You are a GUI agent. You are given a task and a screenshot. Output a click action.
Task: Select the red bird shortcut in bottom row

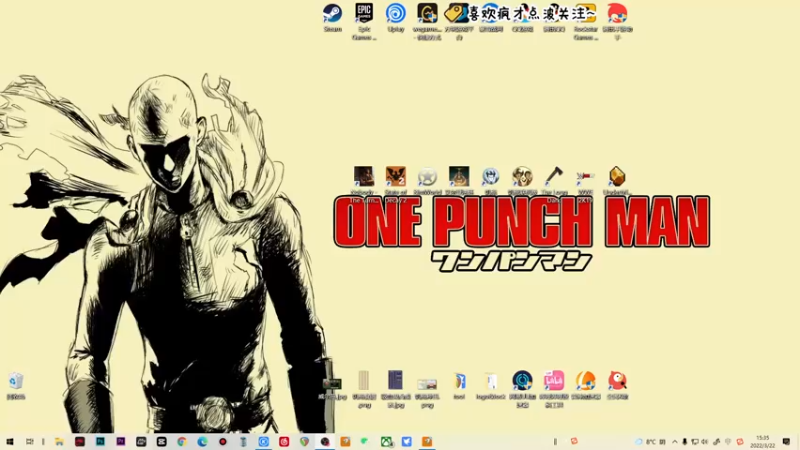pos(617,385)
